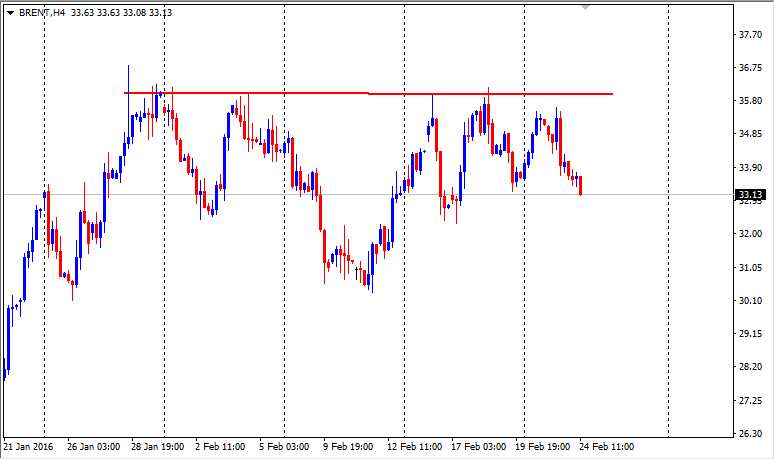This screenshot has width=775, height=459.
Task: Click the 30.10 price scale label
Action: pyautogui.click(x=750, y=300)
